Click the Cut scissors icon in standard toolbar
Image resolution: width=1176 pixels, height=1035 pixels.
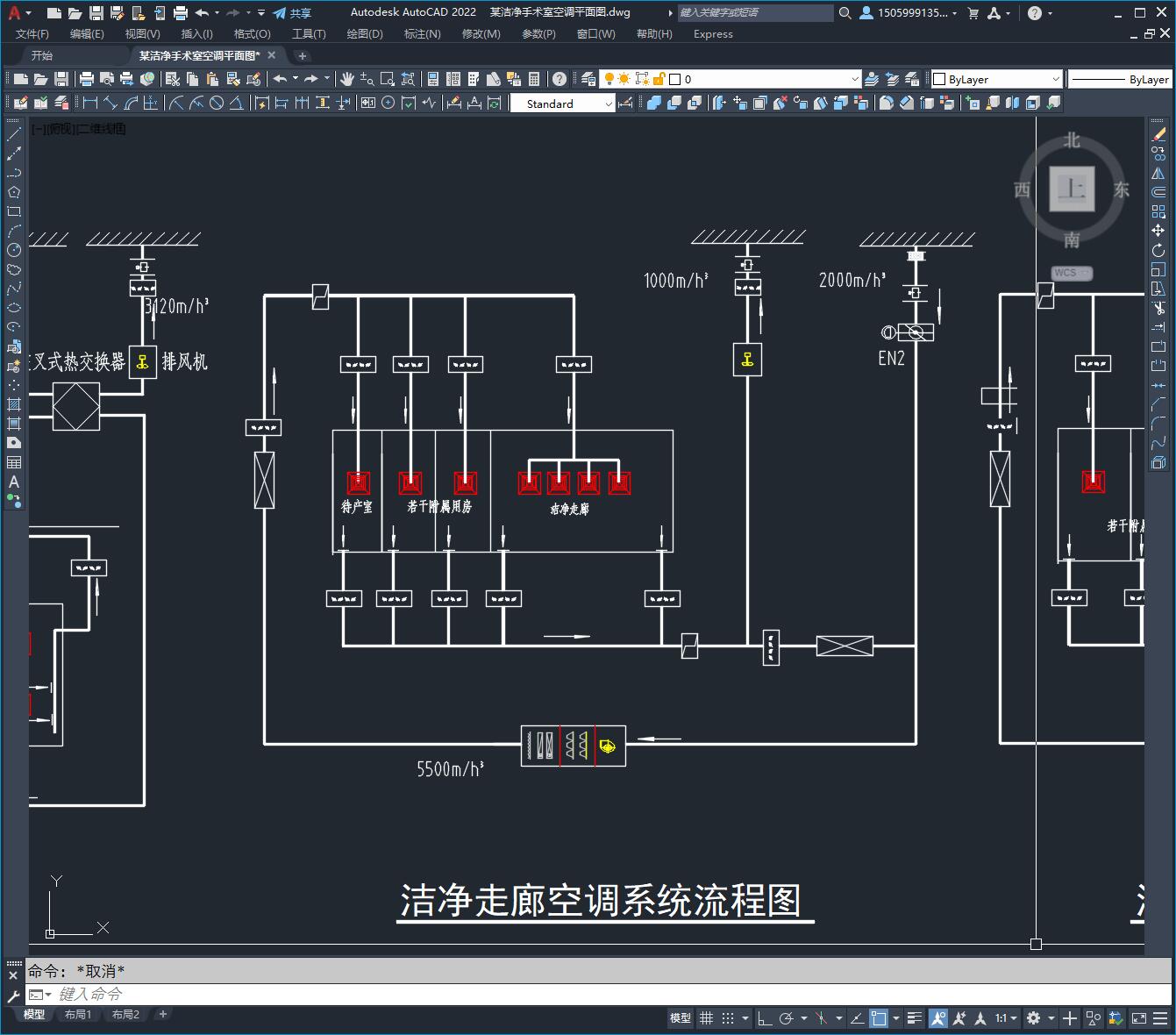coord(172,79)
